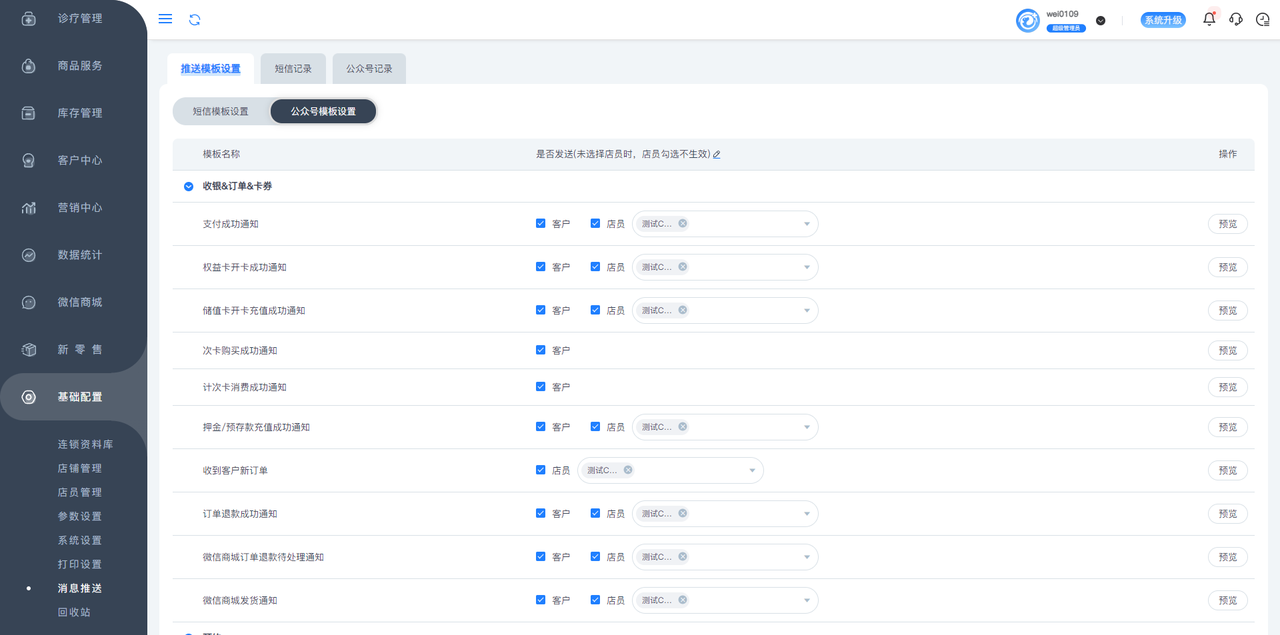This screenshot has width=1280, height=635.
Task: Open staff dropdown arrow for 订单退款成功通知
Action: tap(807, 513)
